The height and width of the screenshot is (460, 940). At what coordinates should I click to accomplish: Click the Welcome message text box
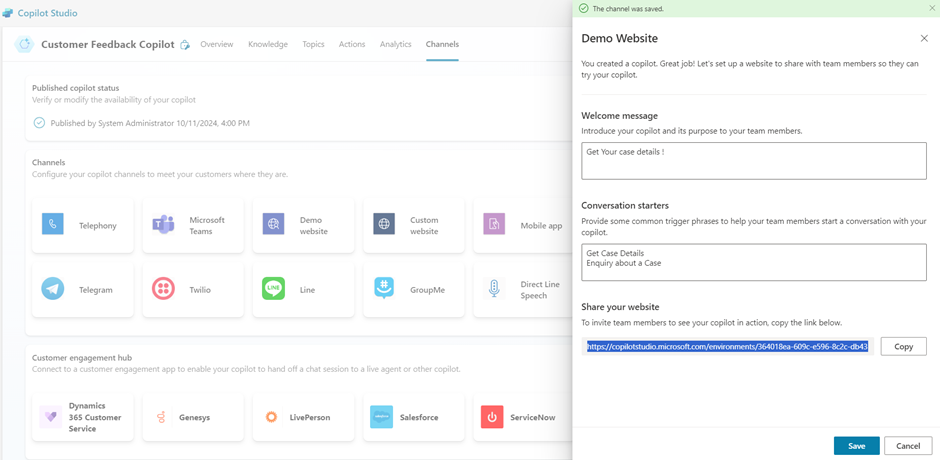pos(753,160)
